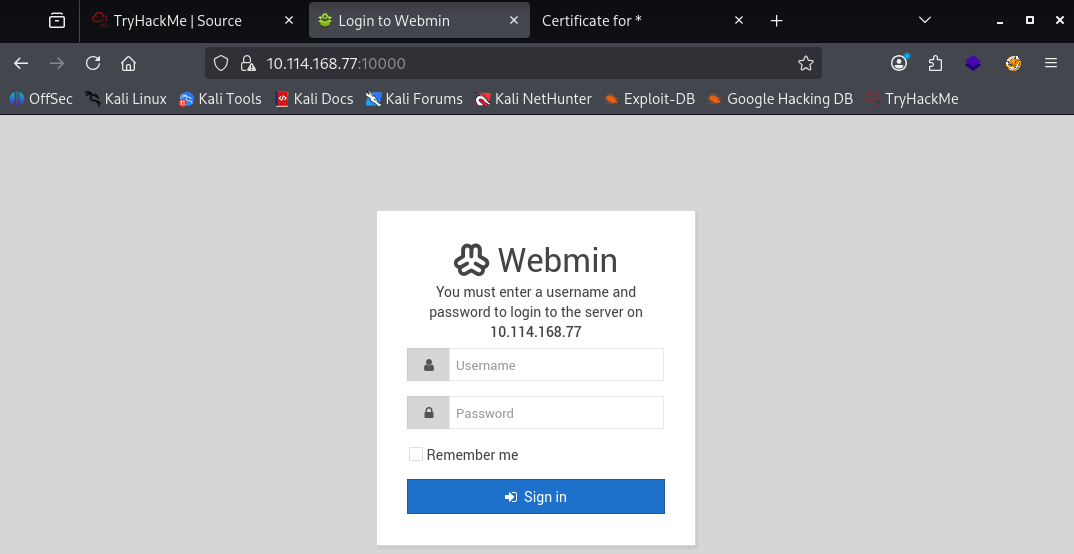Open the Firefox account profile icon
Viewport: 1074px width, 554px height.
click(899, 63)
